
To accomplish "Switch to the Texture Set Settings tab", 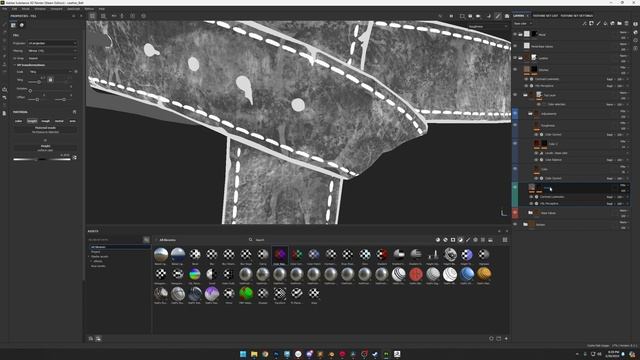I will (576, 16).
